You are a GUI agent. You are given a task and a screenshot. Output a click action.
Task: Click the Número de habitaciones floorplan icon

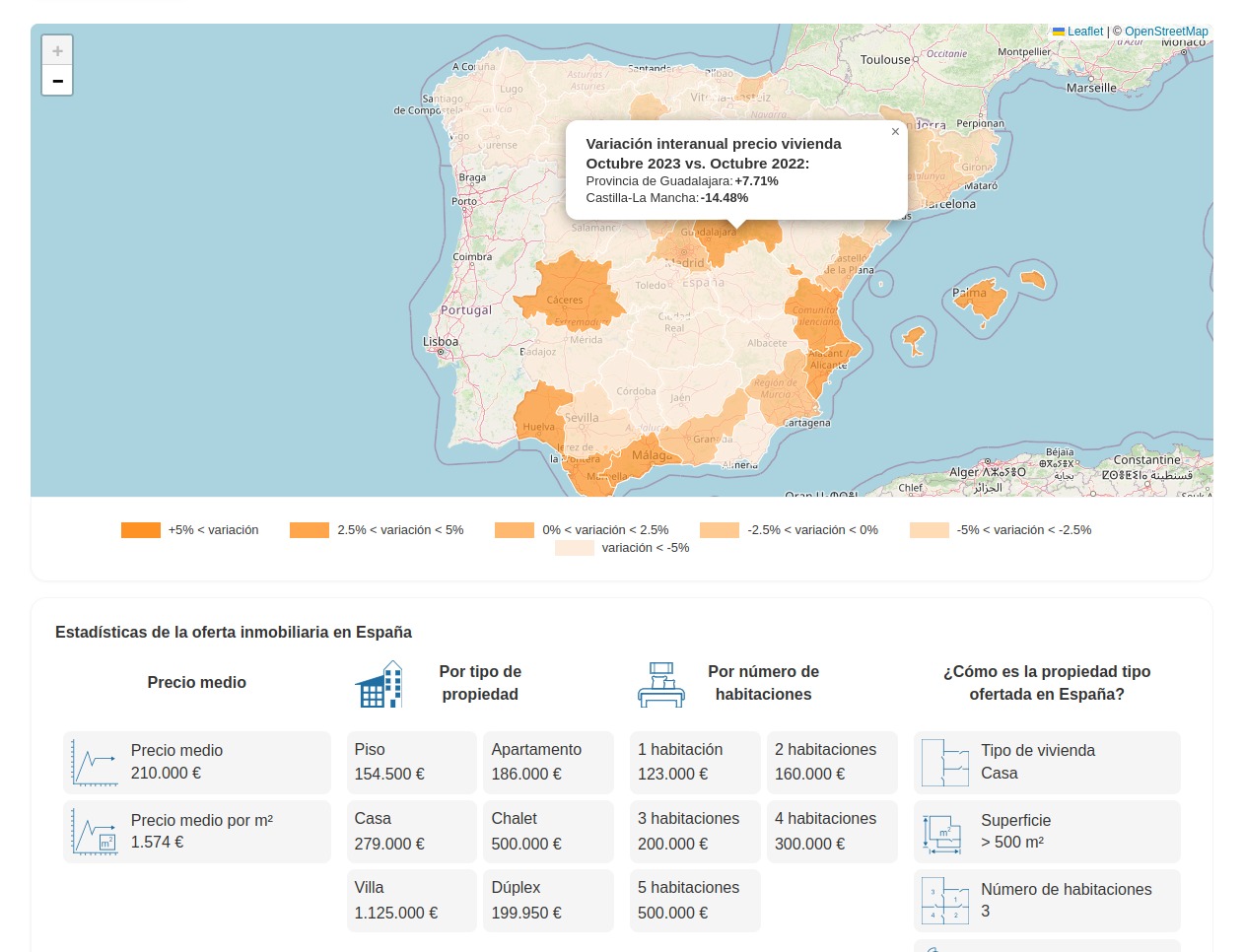pyautogui.click(x=945, y=901)
